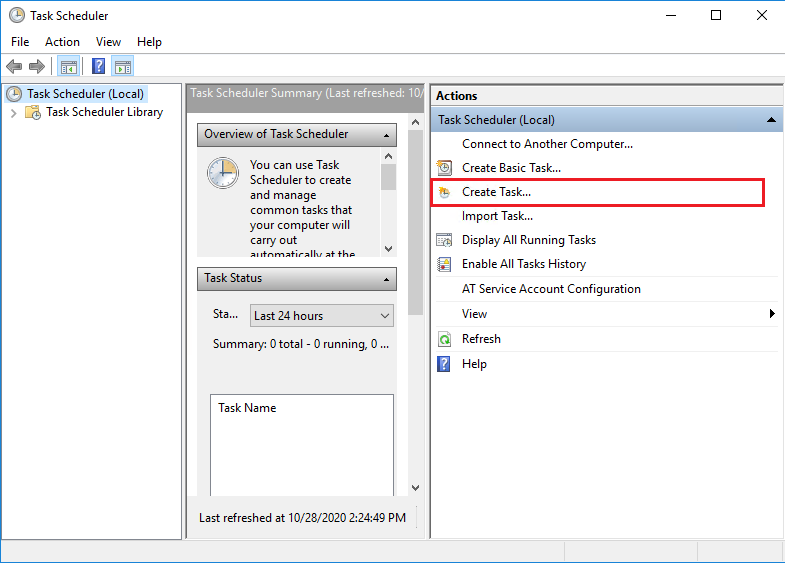This screenshot has width=785, height=563.
Task: Click the Display All Running Tasks icon
Action: pos(444,240)
